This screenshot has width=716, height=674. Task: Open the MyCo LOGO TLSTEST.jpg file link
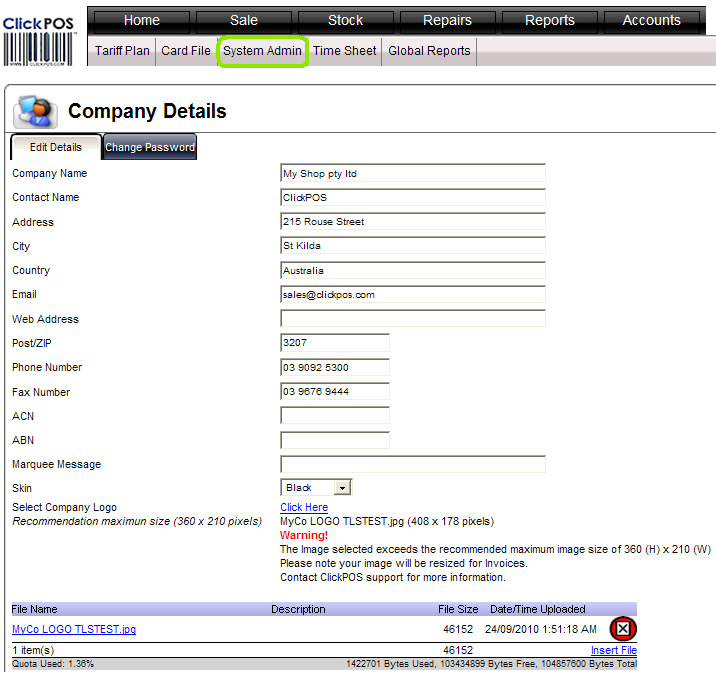tap(74, 629)
